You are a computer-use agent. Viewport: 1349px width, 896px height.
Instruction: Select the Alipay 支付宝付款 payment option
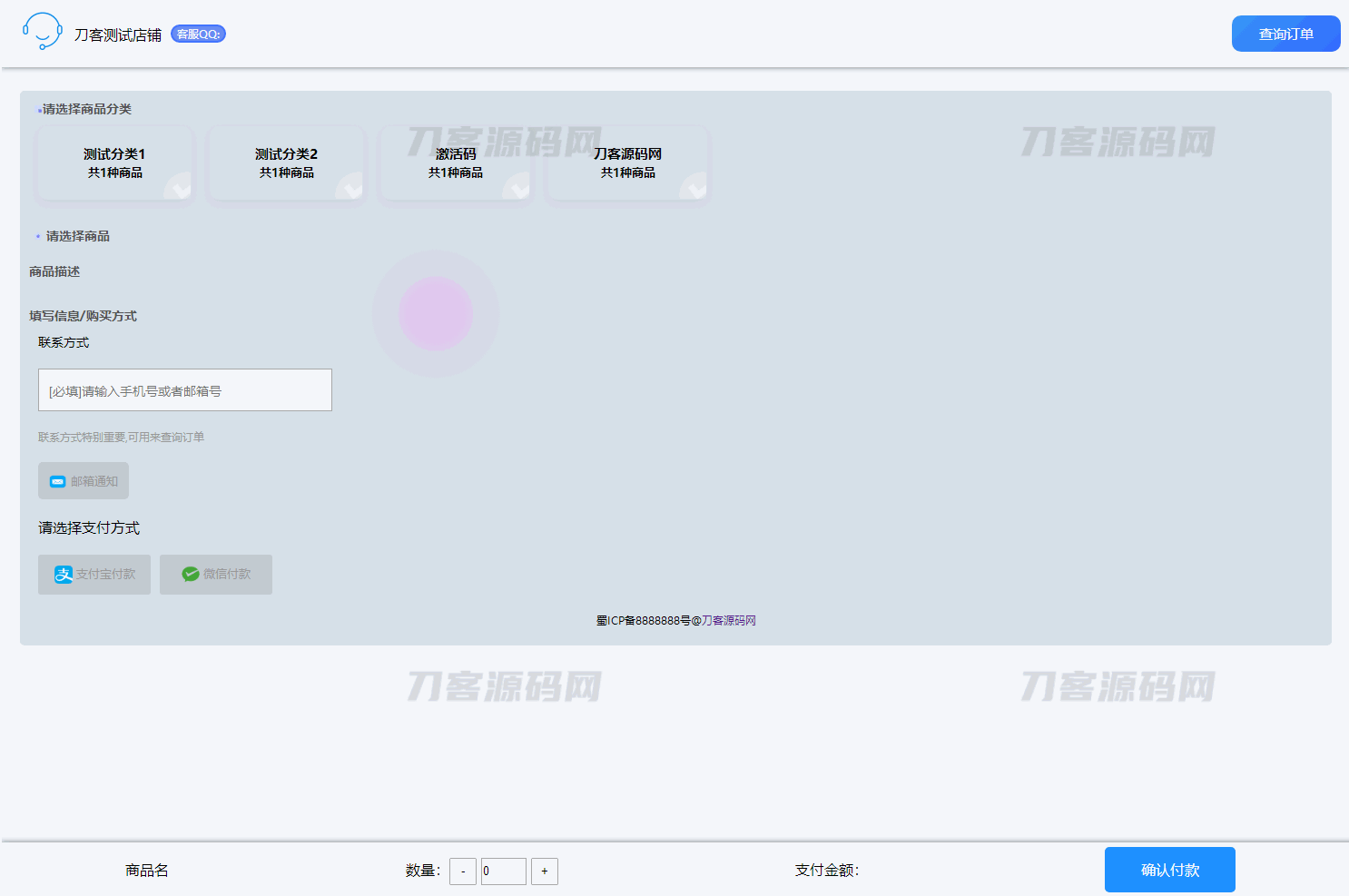click(x=94, y=575)
